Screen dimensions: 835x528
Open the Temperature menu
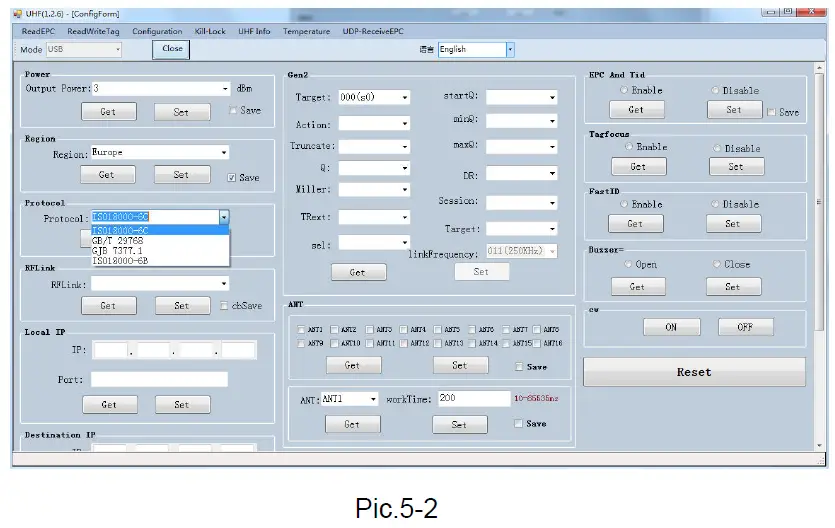click(x=306, y=31)
